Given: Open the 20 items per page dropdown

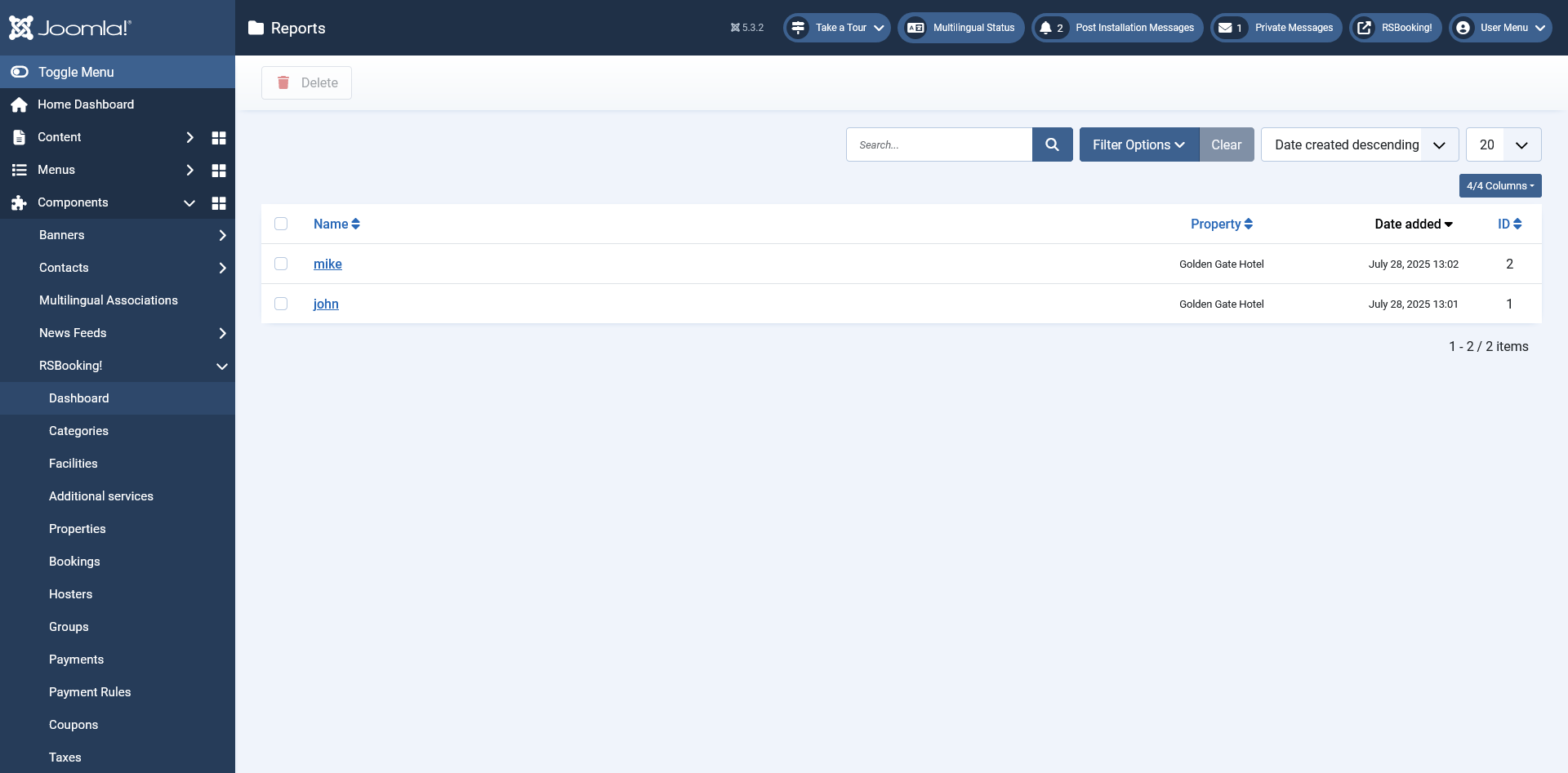Looking at the screenshot, I should click(x=1503, y=144).
